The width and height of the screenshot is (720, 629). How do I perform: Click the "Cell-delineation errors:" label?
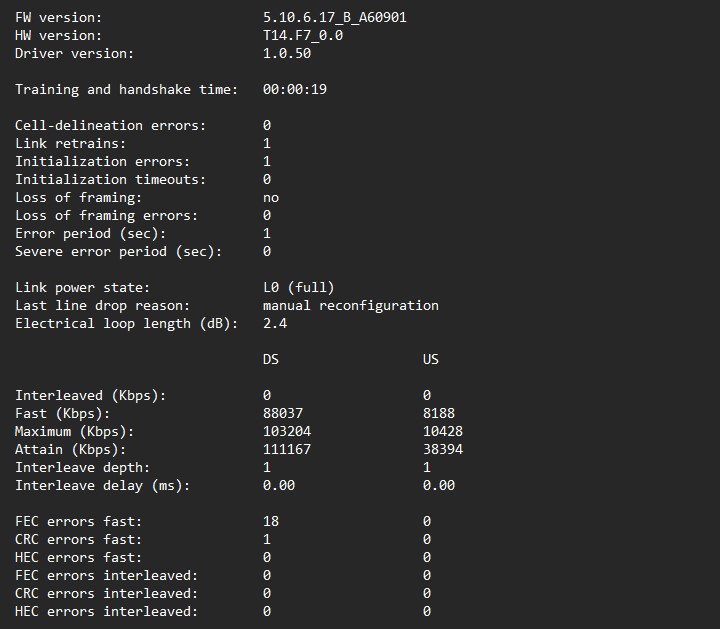point(111,126)
